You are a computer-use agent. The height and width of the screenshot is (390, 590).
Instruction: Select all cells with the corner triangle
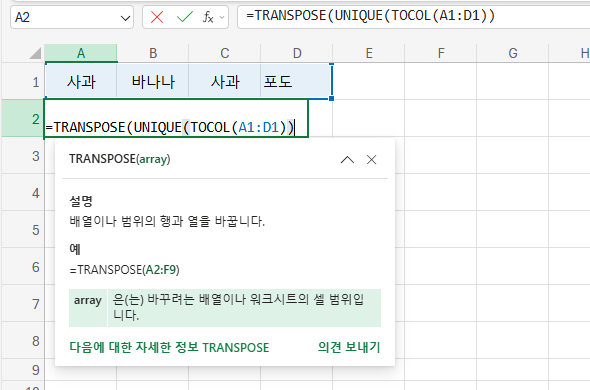pos(35,53)
